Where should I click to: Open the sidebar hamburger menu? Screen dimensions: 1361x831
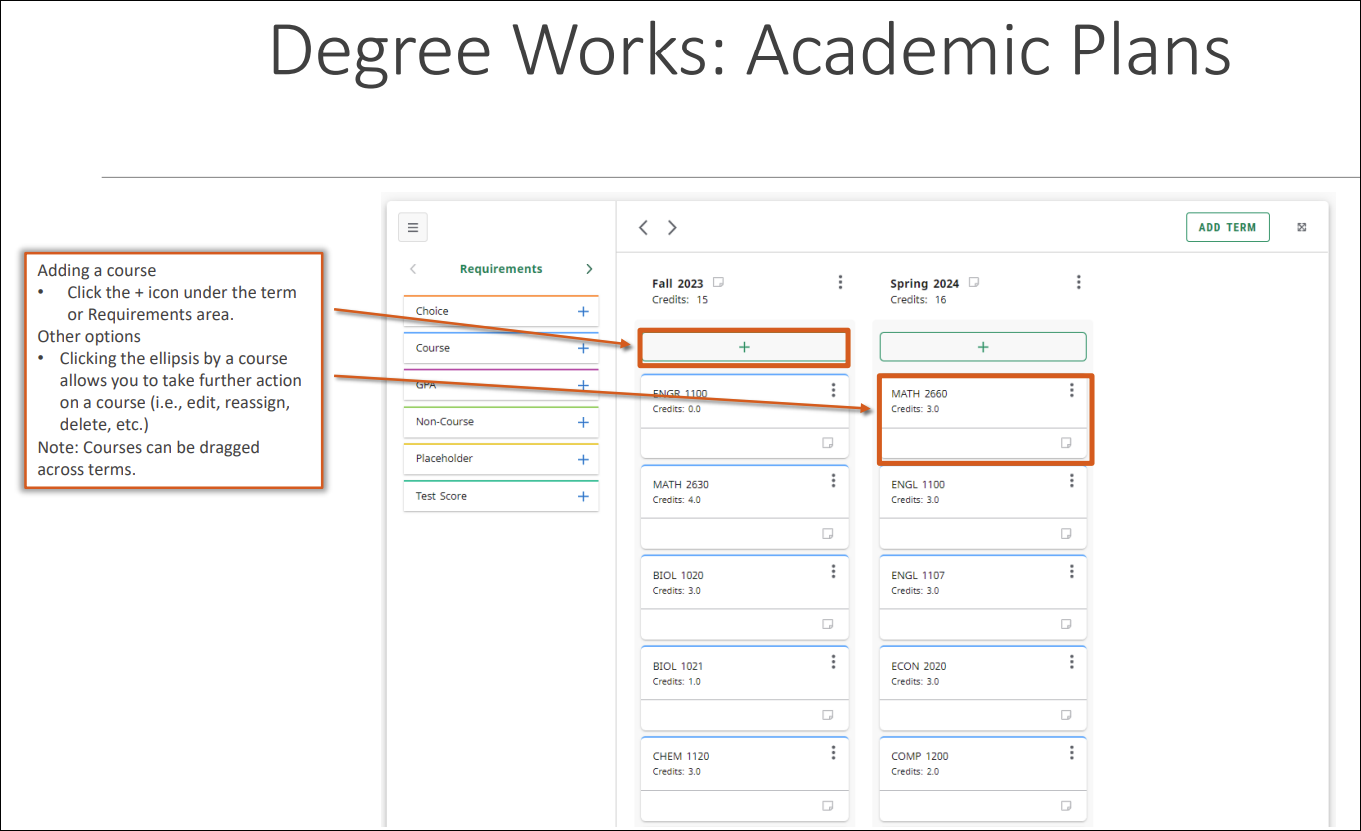[413, 227]
